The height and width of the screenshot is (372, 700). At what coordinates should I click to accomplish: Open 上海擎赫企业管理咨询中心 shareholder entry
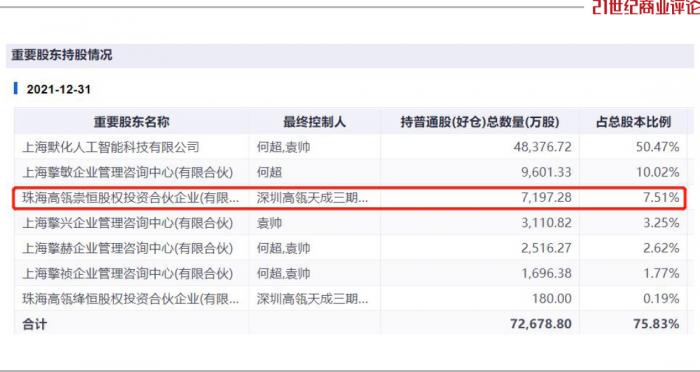pos(128,248)
